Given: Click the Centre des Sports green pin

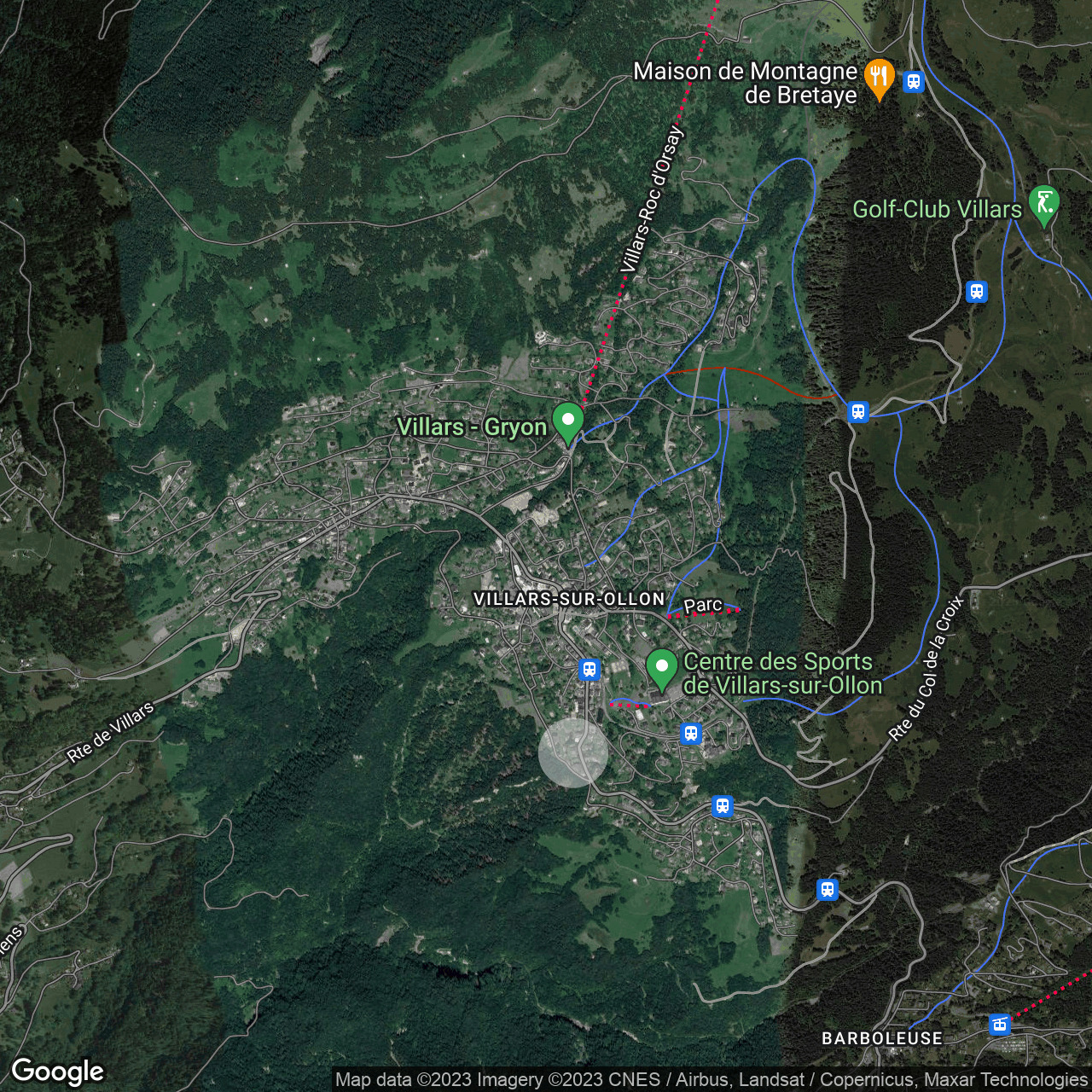Looking at the screenshot, I should coord(661,668).
